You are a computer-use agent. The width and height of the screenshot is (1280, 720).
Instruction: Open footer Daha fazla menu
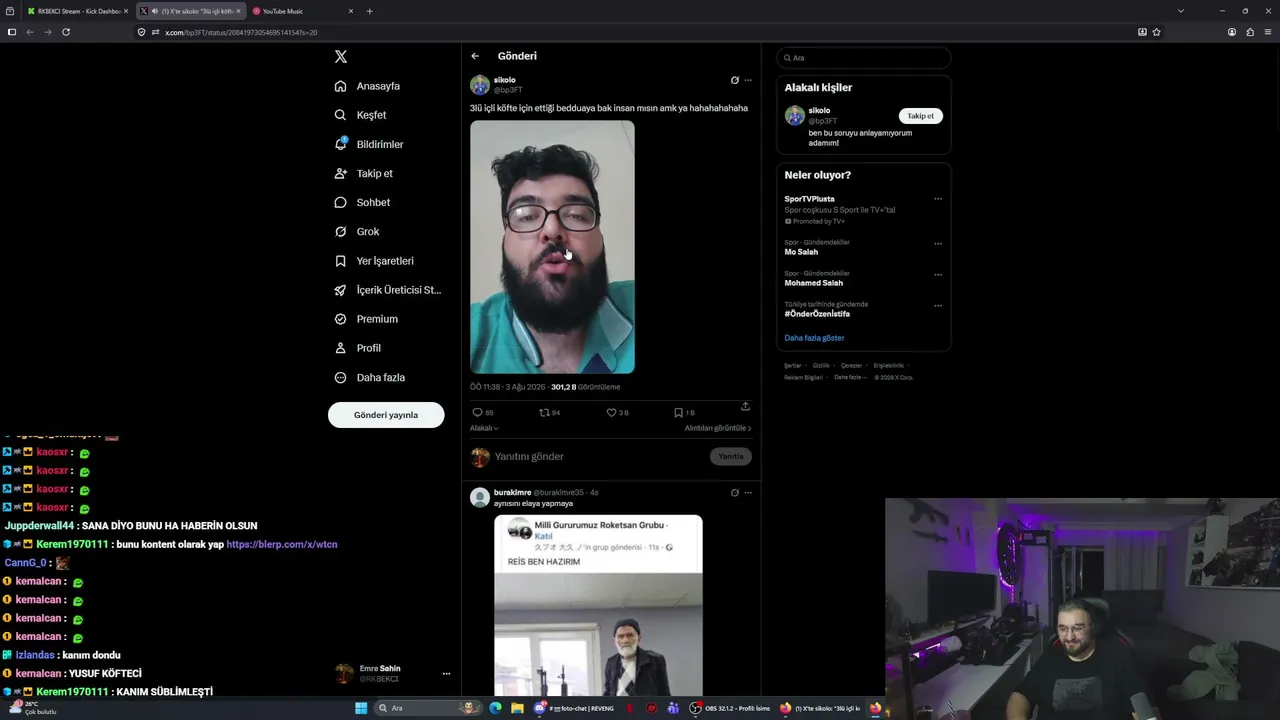click(850, 377)
